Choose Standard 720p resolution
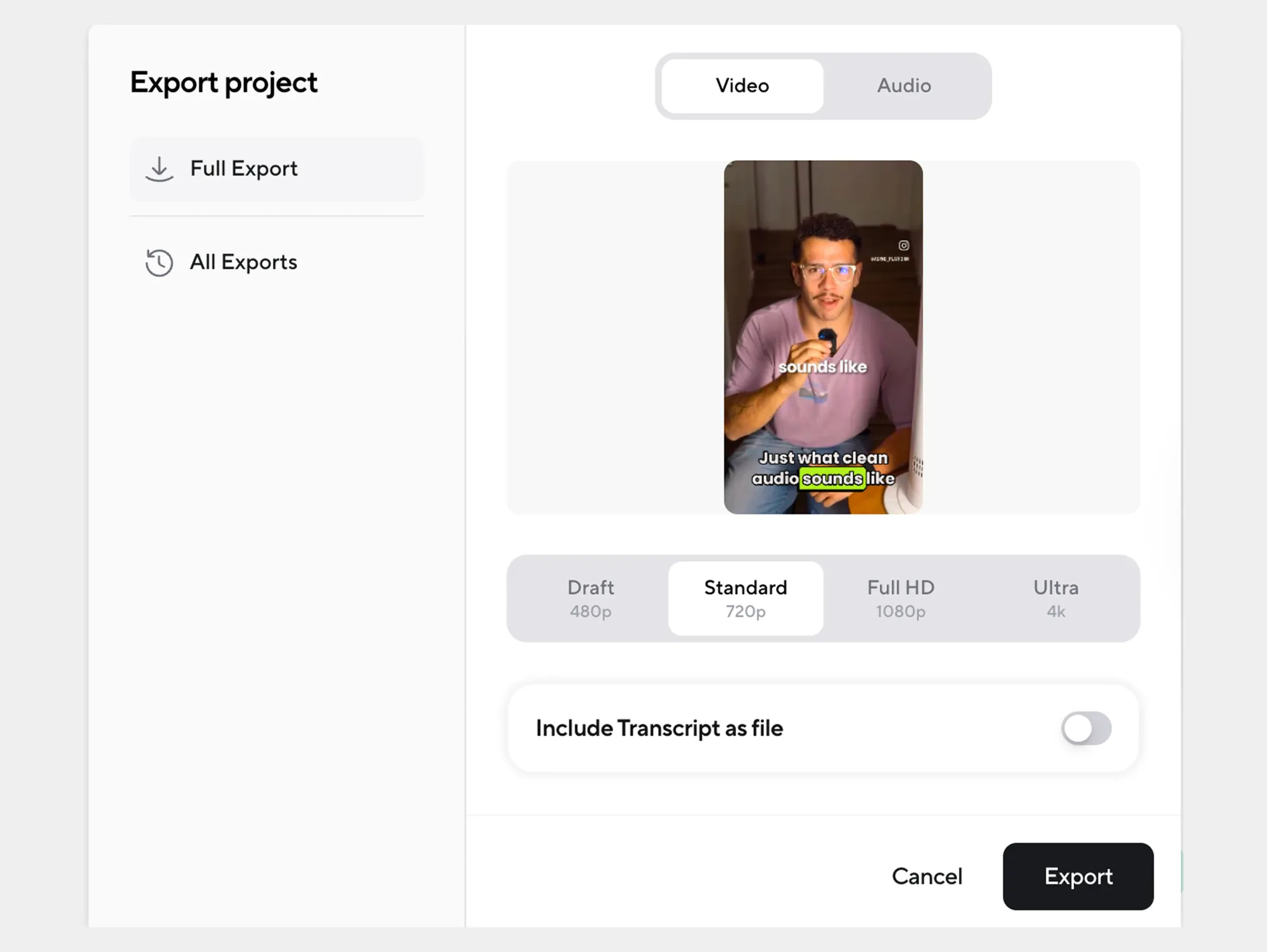The image size is (1267, 952). point(746,599)
